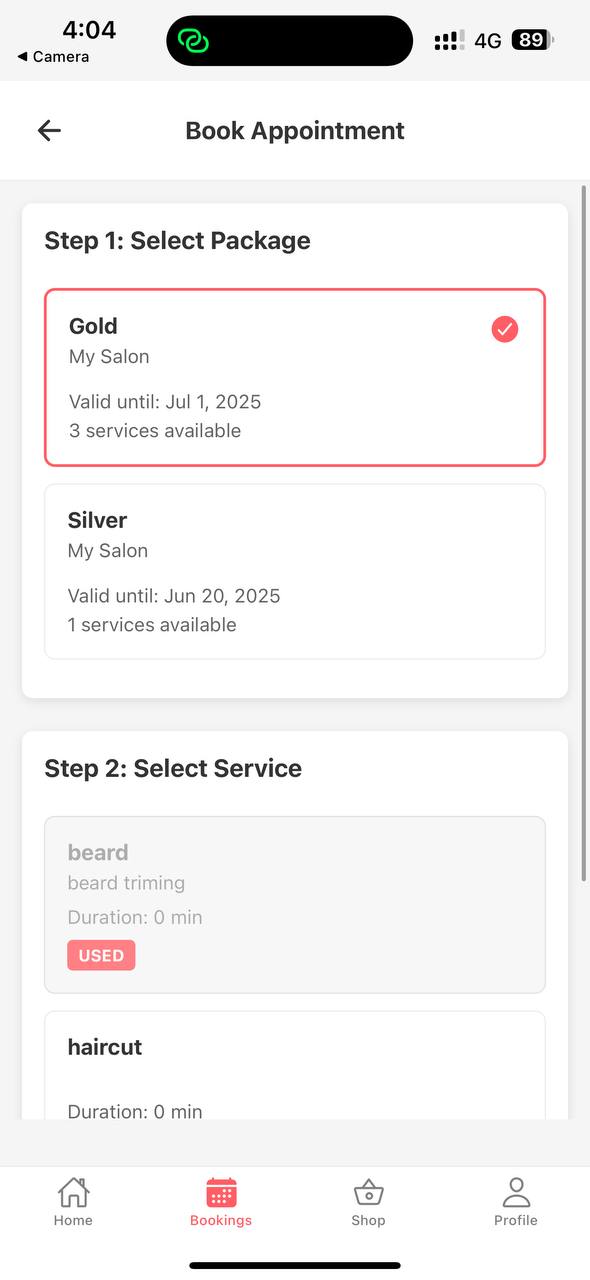Tap the USED badge on beard service
Screen dimensions: 590x1280
click(x=100, y=955)
